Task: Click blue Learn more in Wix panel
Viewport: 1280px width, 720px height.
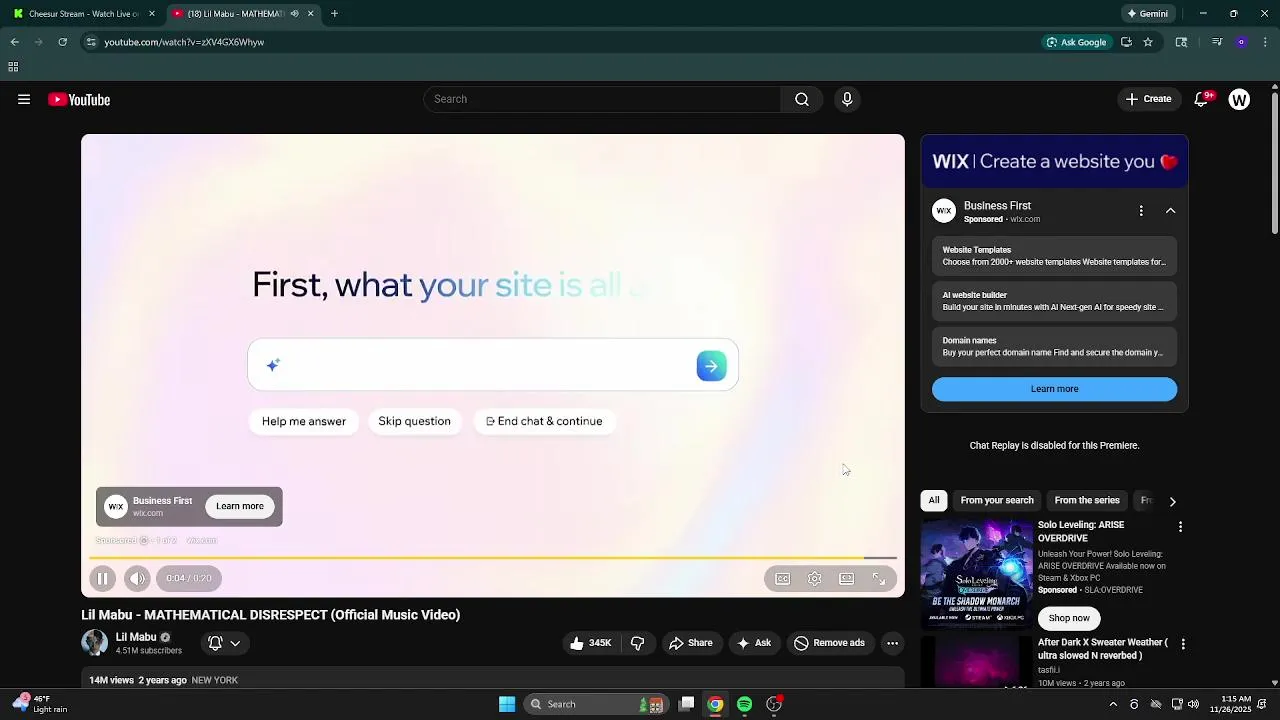Action: coord(1054,389)
